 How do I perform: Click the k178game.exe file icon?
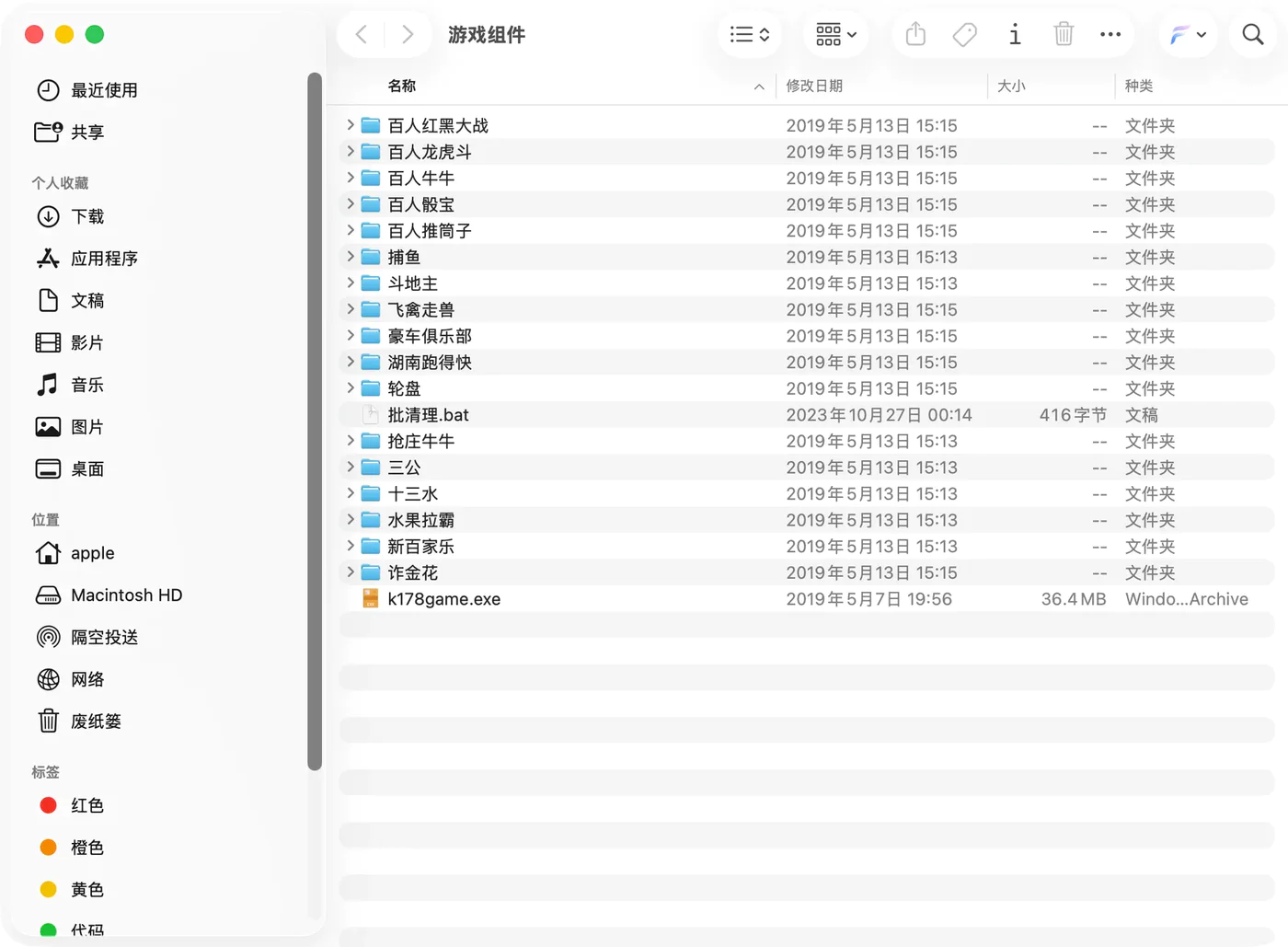371,599
